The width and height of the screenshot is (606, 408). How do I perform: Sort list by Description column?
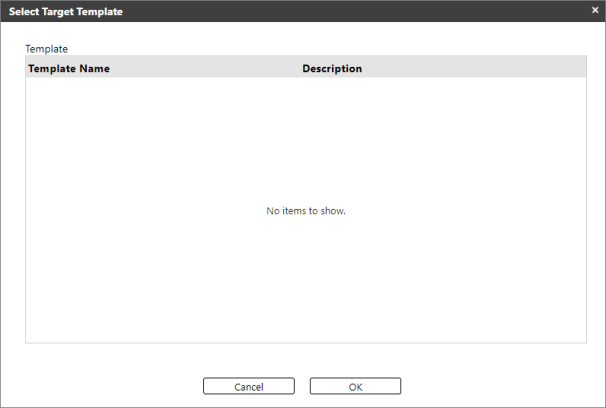[x=332, y=69]
